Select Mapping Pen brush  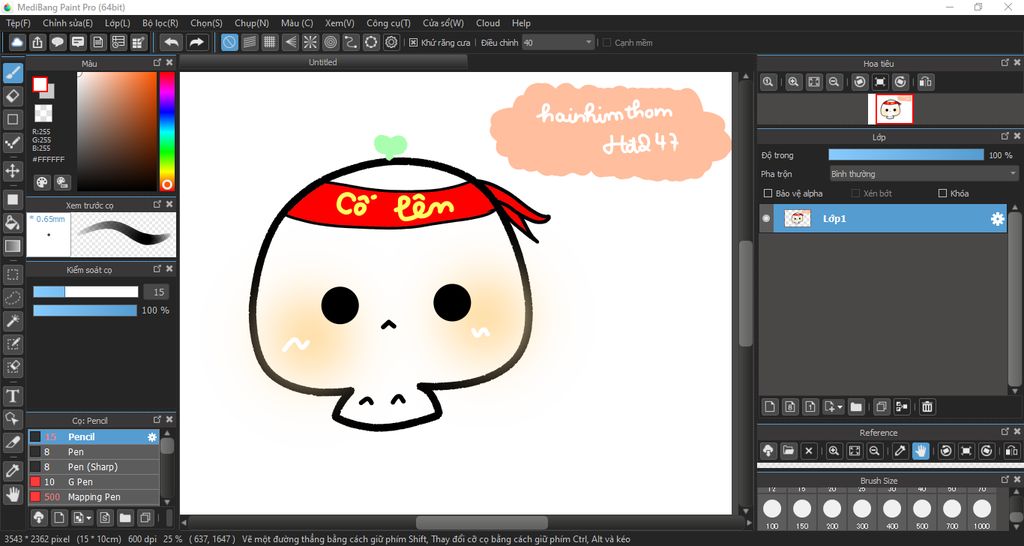coord(93,497)
